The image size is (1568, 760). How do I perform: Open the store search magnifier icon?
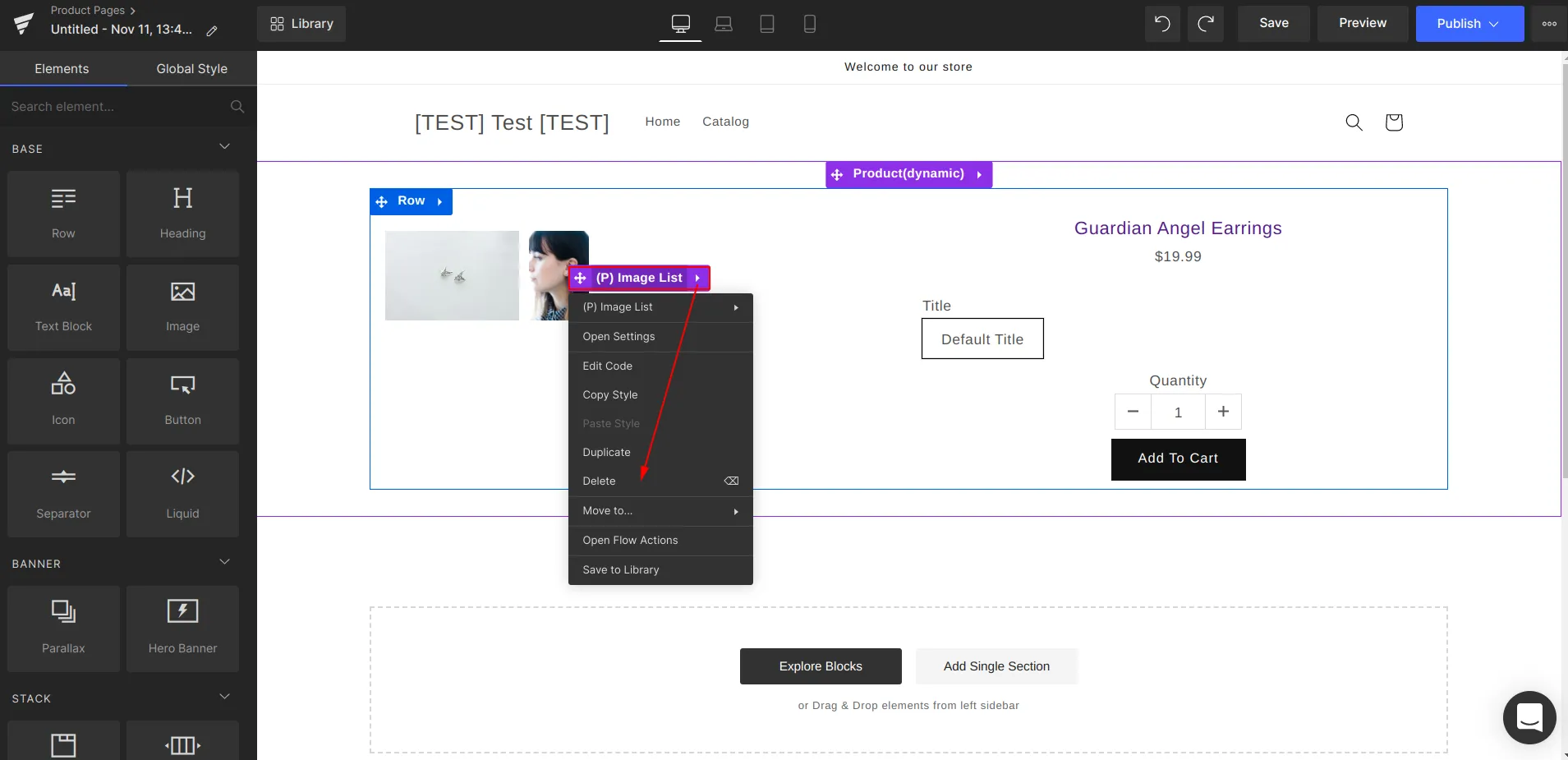pos(1354,122)
